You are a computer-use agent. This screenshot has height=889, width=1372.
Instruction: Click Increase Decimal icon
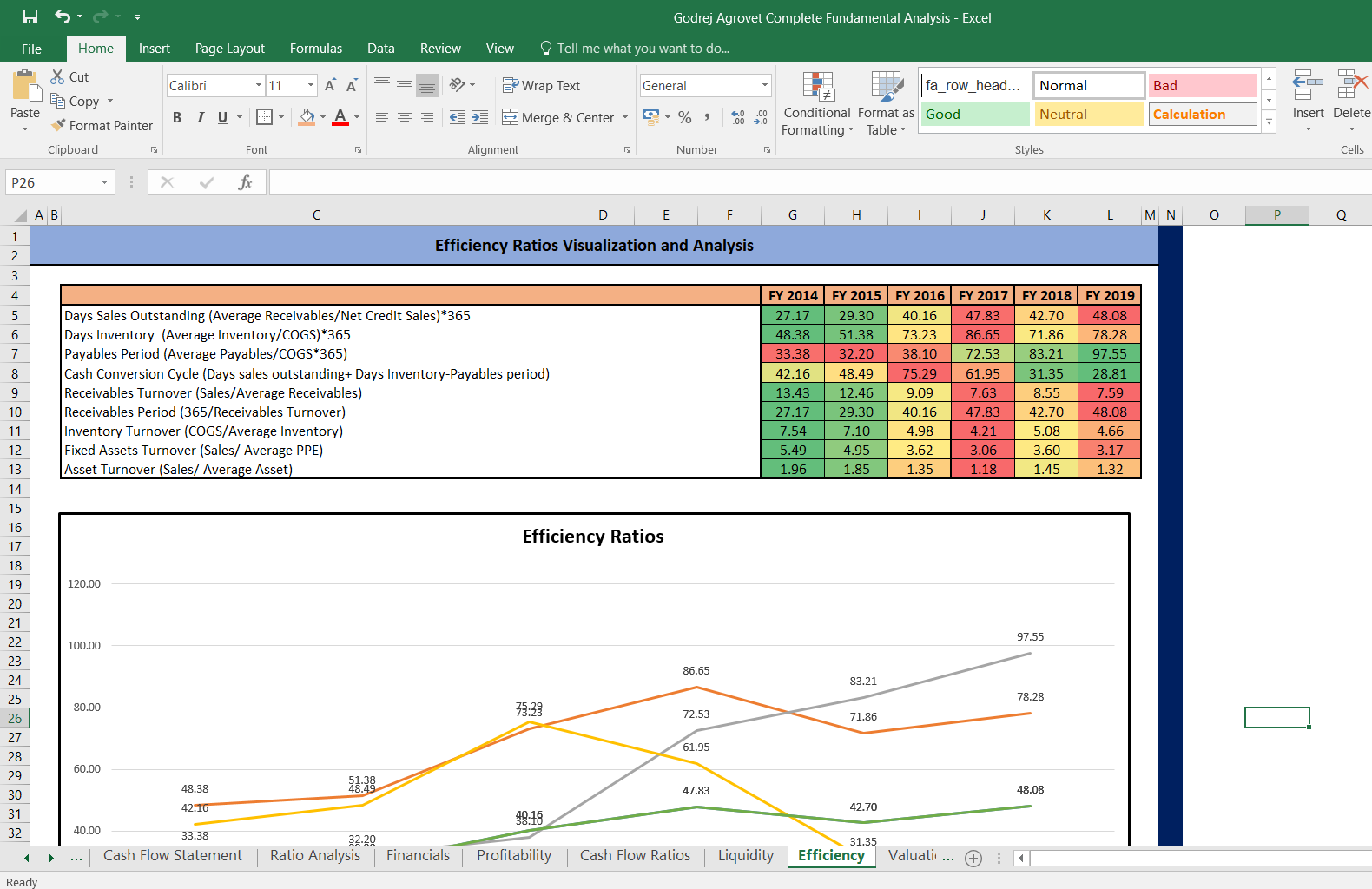pyautogui.click(x=738, y=117)
